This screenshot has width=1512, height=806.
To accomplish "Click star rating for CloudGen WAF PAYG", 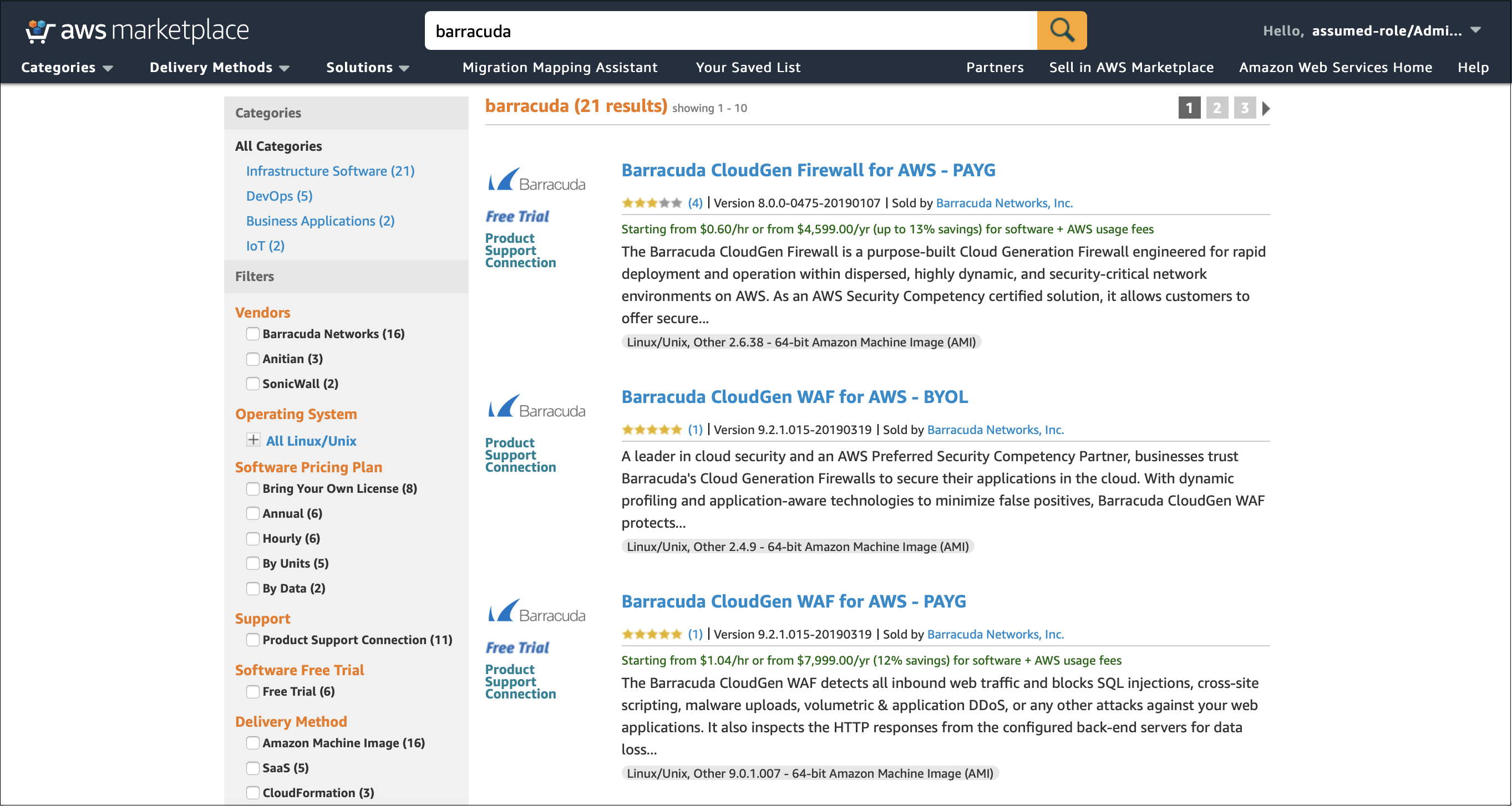I will pyautogui.click(x=652, y=634).
